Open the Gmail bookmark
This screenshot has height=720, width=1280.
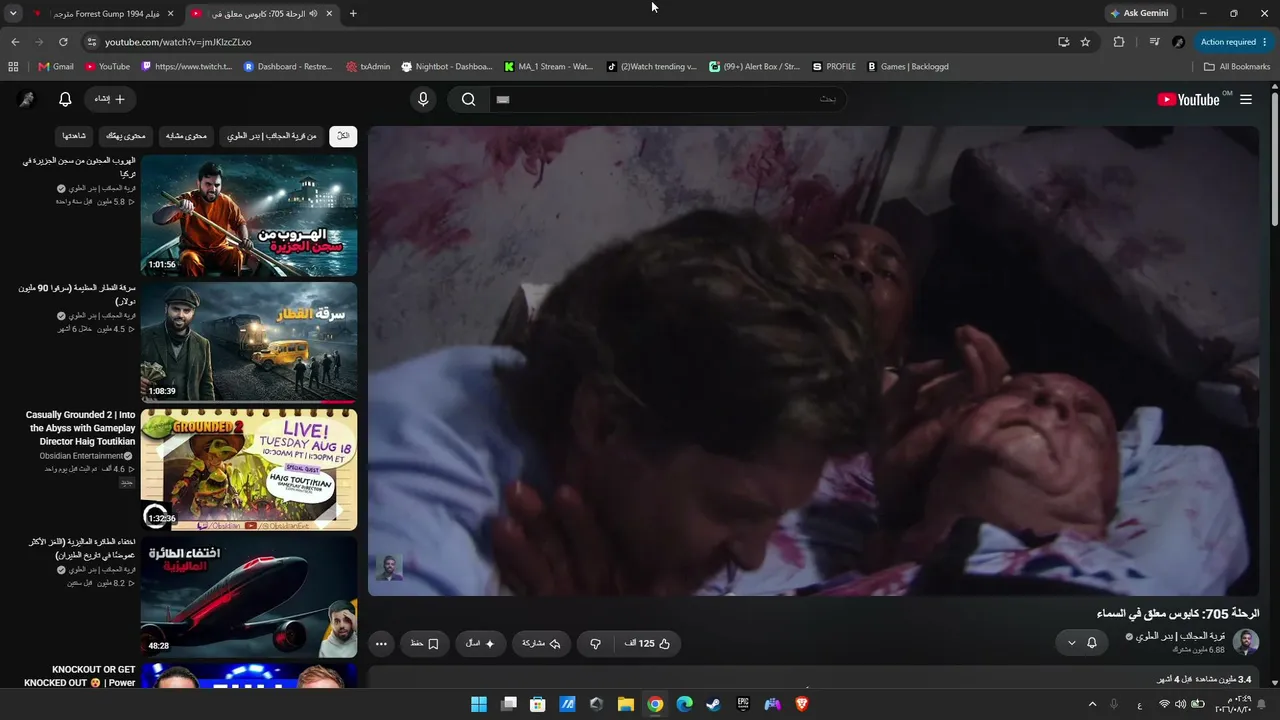(56, 67)
